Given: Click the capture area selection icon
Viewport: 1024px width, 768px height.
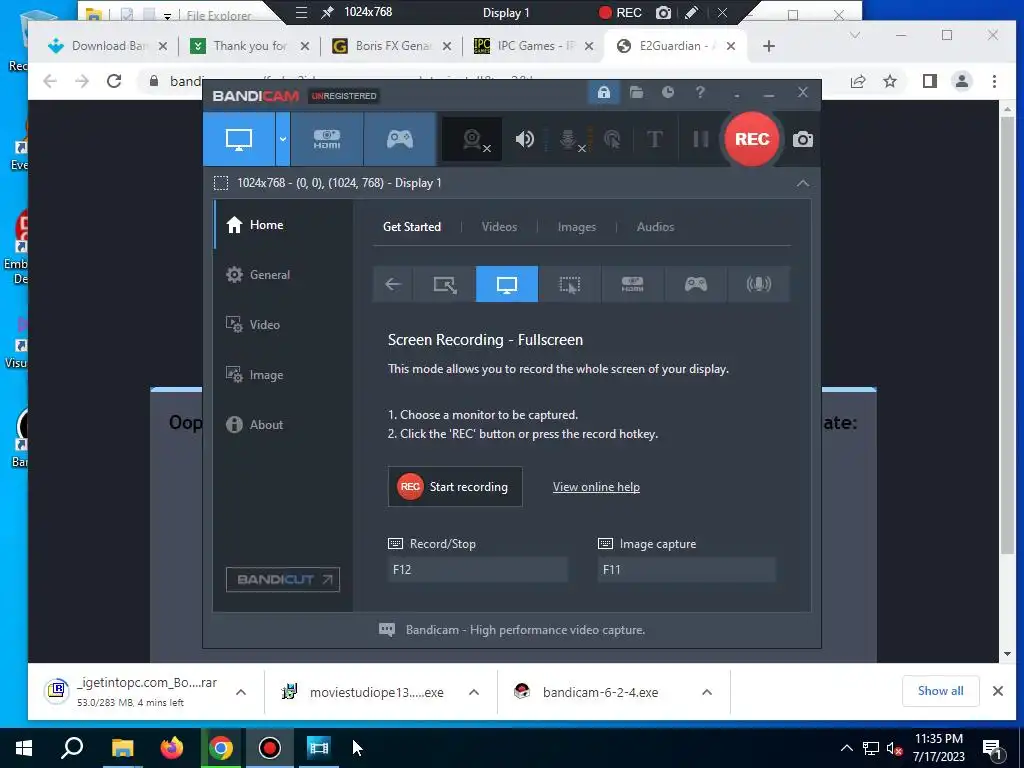Looking at the screenshot, I should coord(221,183).
